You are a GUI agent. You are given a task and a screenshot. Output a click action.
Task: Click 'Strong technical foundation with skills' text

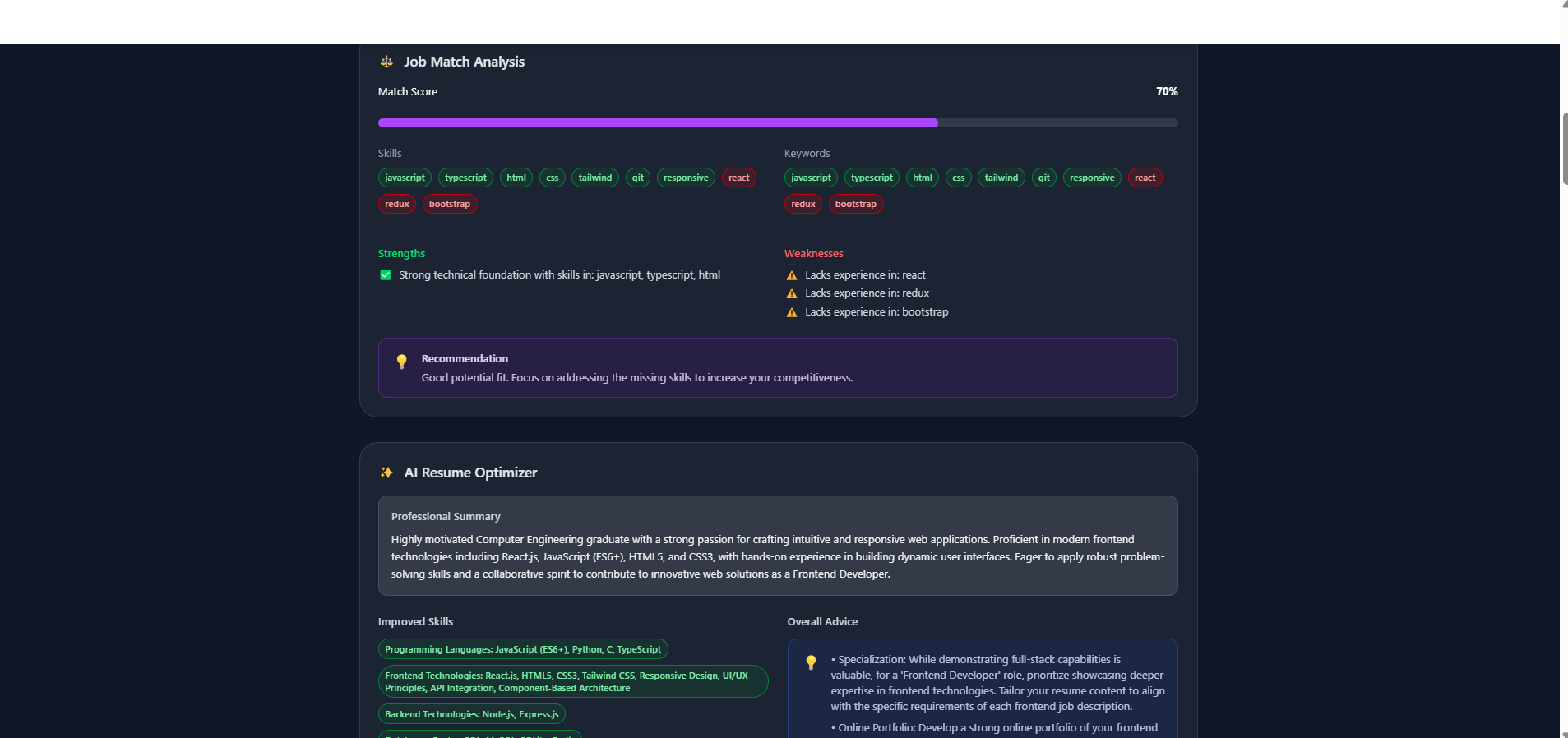(x=560, y=275)
